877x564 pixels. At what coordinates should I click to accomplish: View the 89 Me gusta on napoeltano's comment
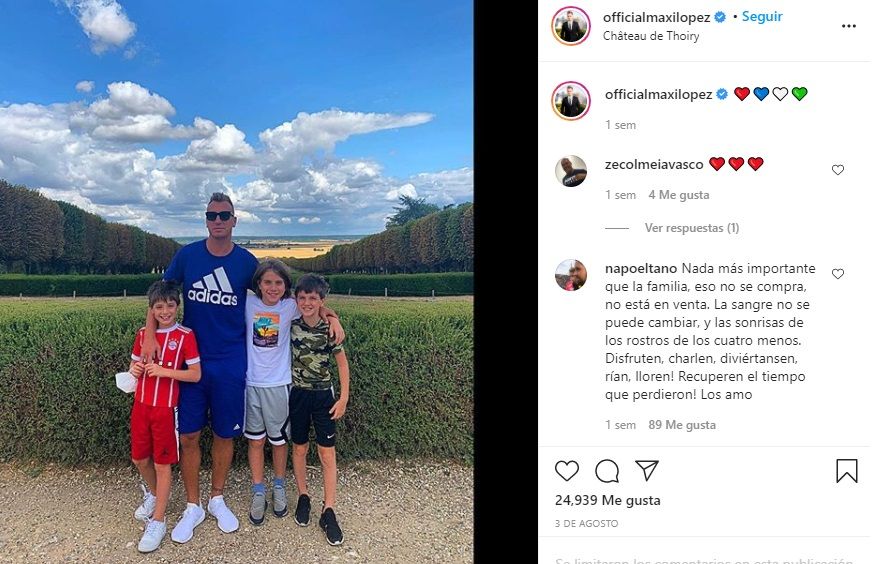682,425
